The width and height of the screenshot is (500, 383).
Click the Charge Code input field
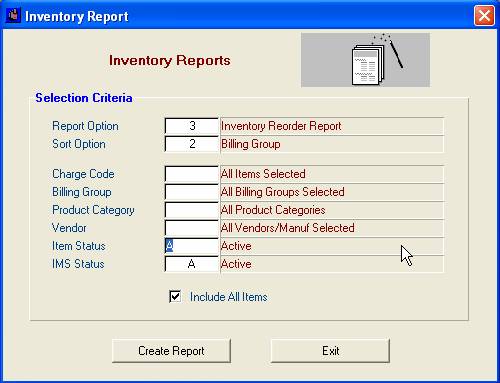coord(192,174)
